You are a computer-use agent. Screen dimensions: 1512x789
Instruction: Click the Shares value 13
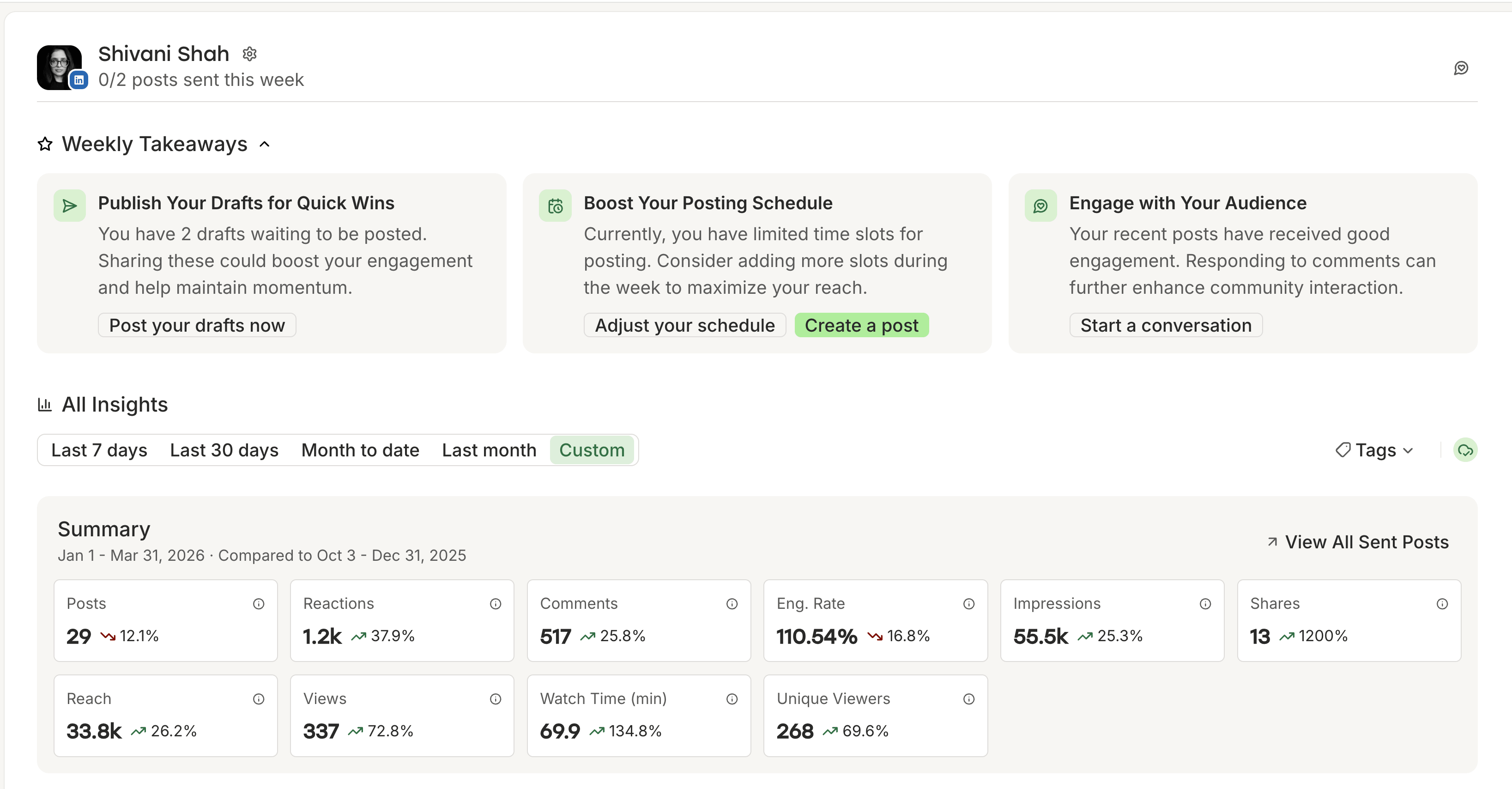click(1260, 637)
